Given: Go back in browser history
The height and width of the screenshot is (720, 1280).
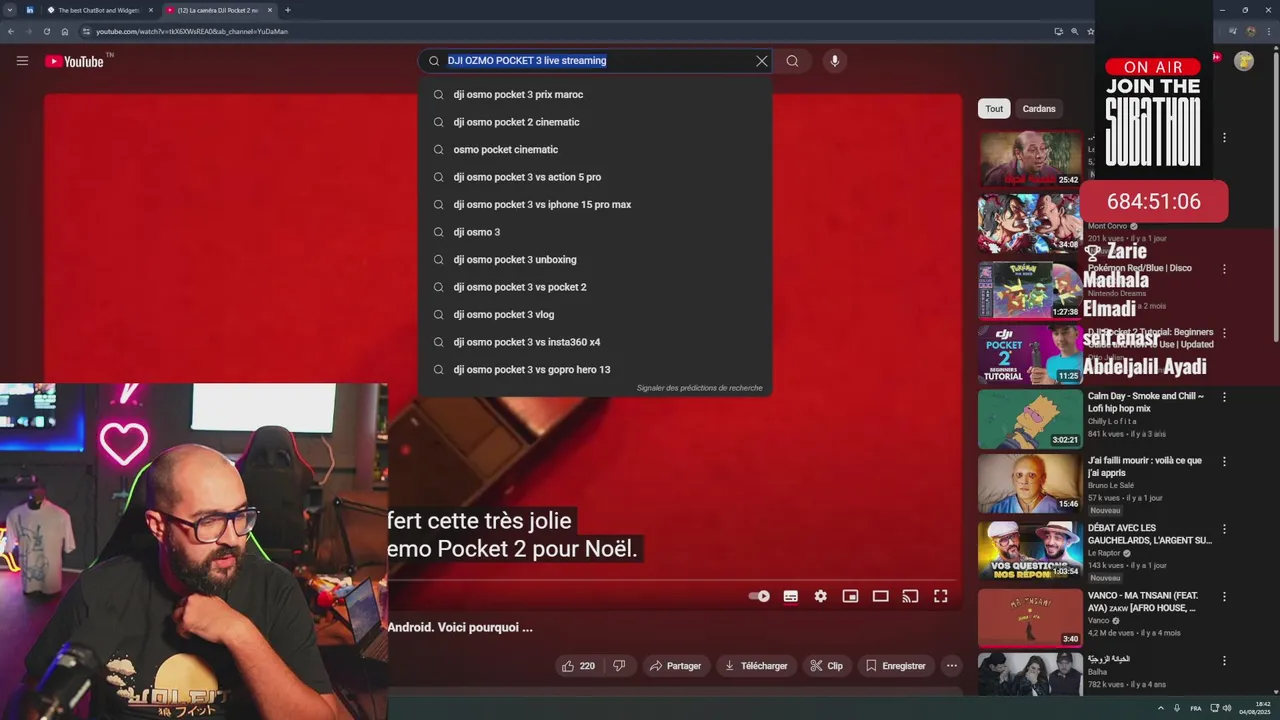Looking at the screenshot, I should click(x=10, y=31).
